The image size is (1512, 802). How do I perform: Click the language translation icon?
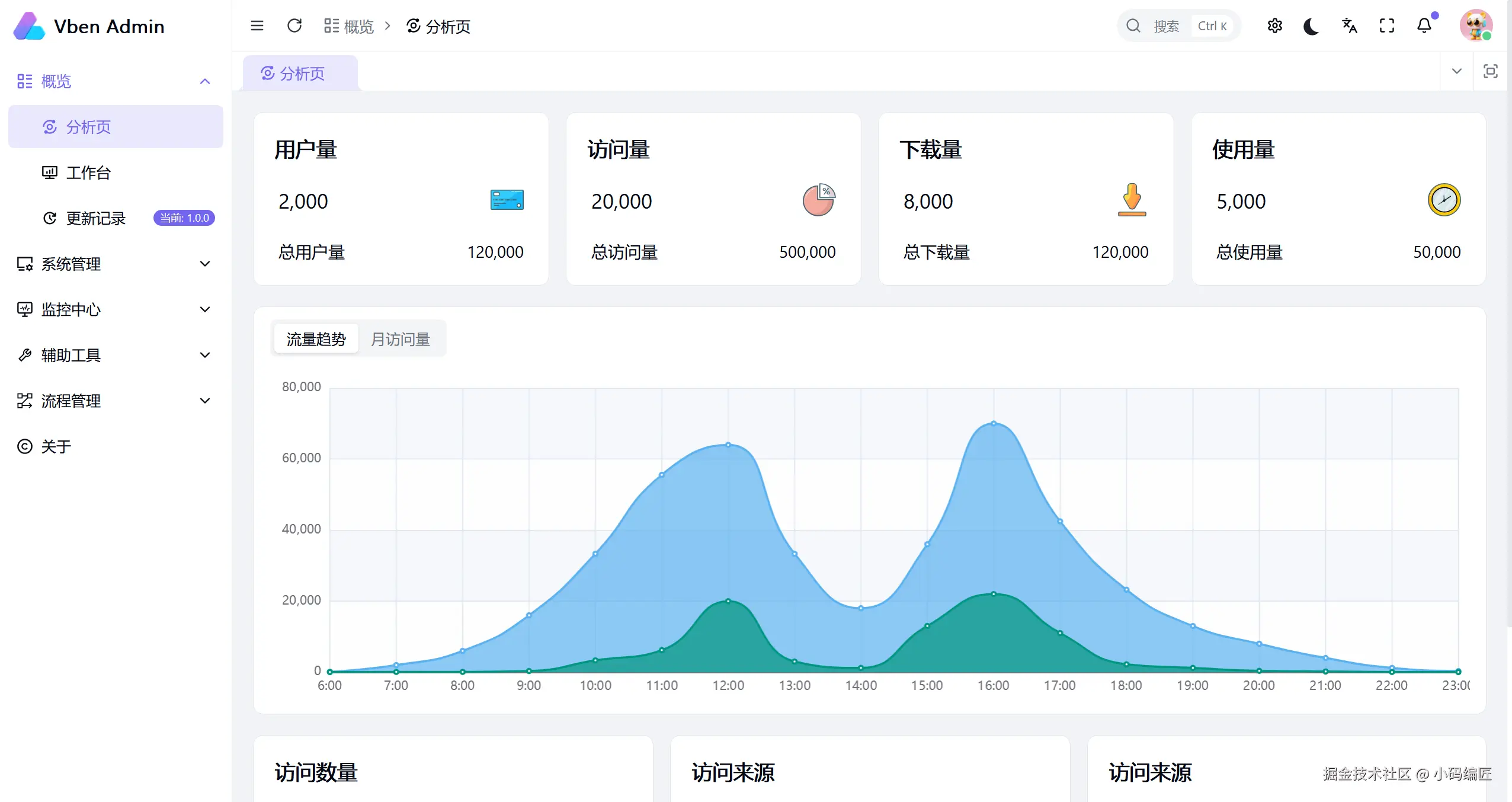tap(1349, 26)
